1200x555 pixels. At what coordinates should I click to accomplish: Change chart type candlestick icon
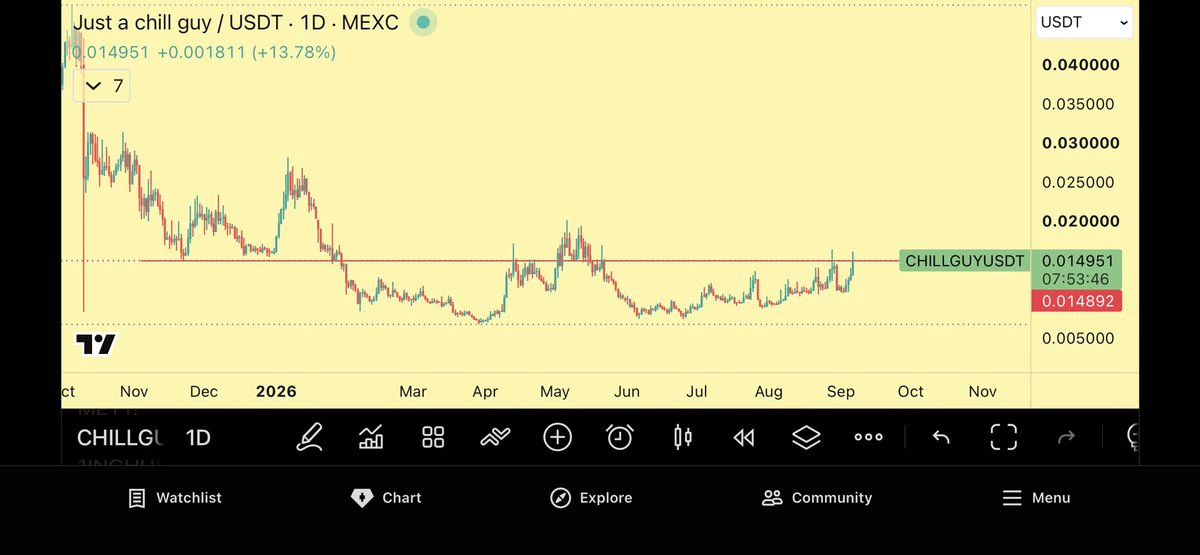[x=683, y=437]
